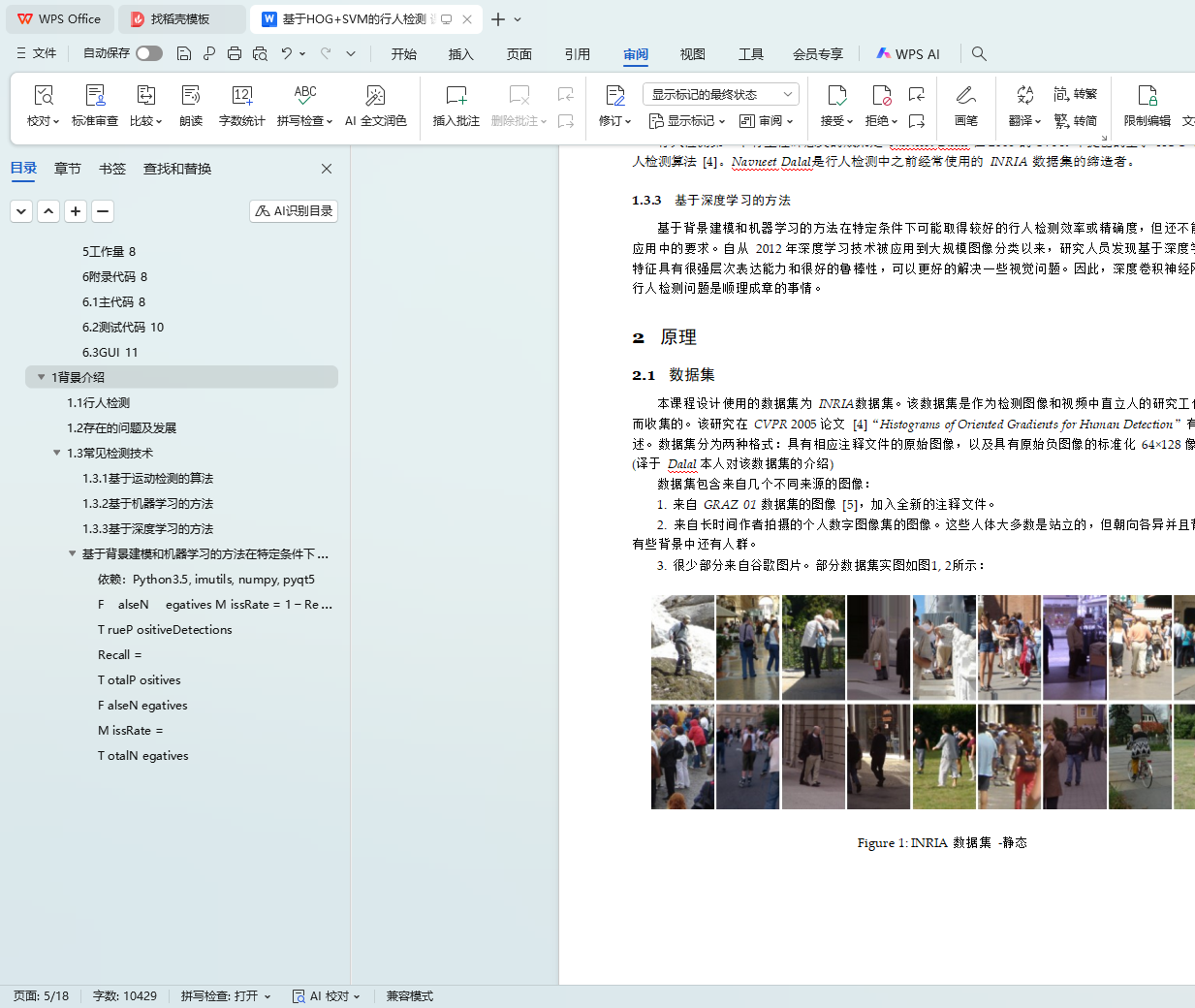This screenshot has height=1008, width=1195.
Task: Switch to the 视图 ribbon tab
Action: pos(692,54)
